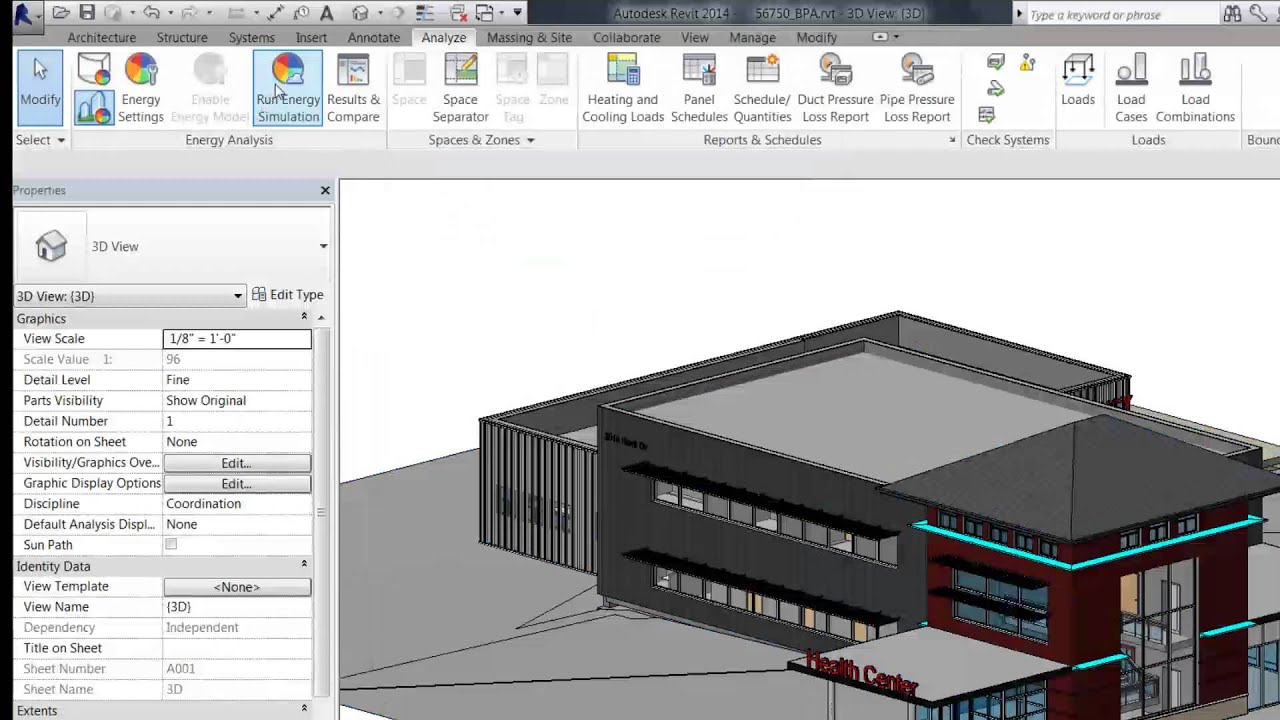Open the Manage ribbon tab

752,37
